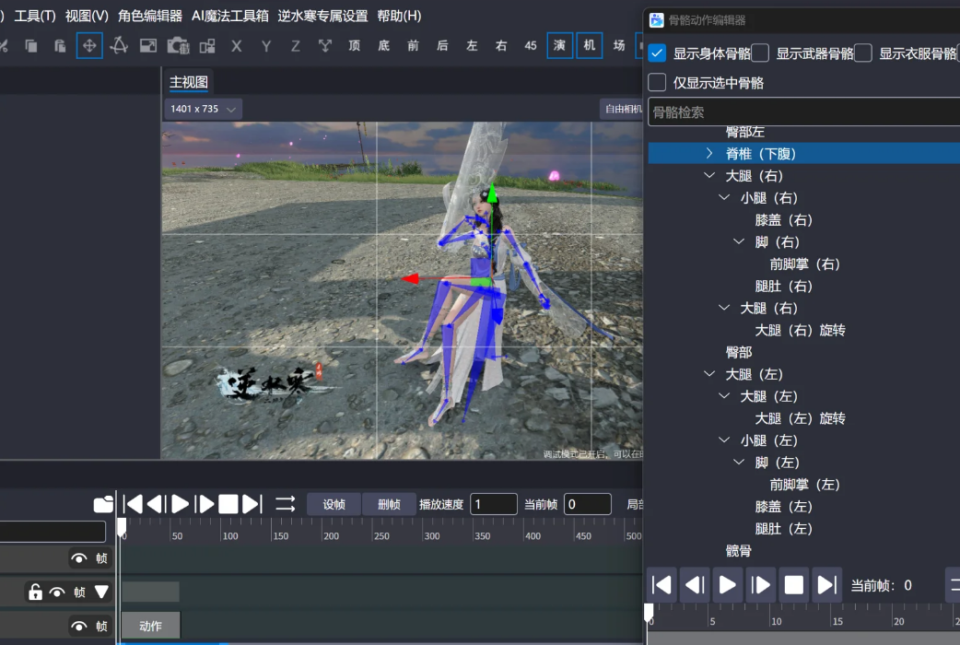960x645 pixels.
Task: Jump to last frame in skeleton editor
Action: [827, 585]
